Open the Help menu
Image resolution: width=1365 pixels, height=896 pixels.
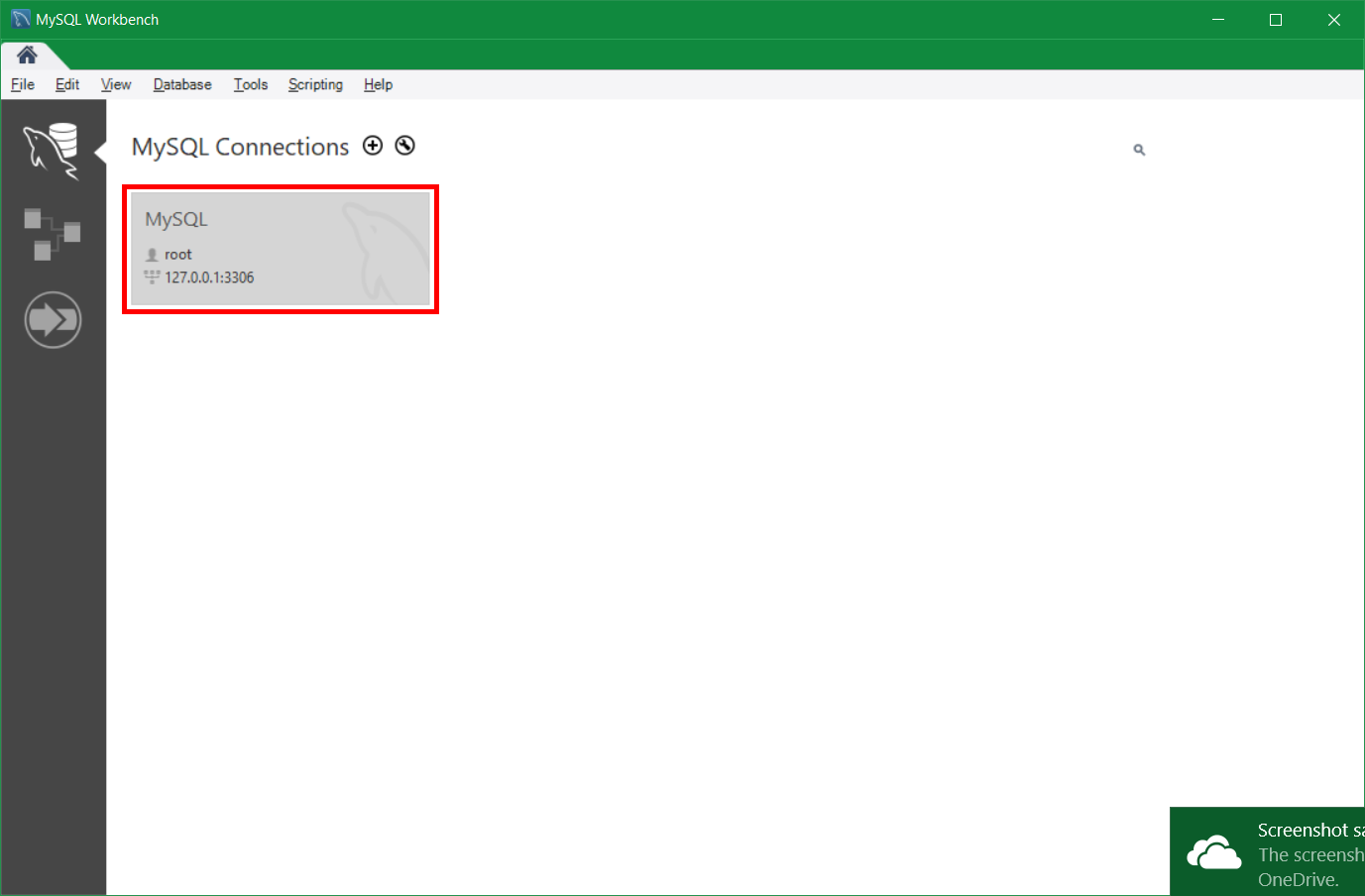click(378, 85)
